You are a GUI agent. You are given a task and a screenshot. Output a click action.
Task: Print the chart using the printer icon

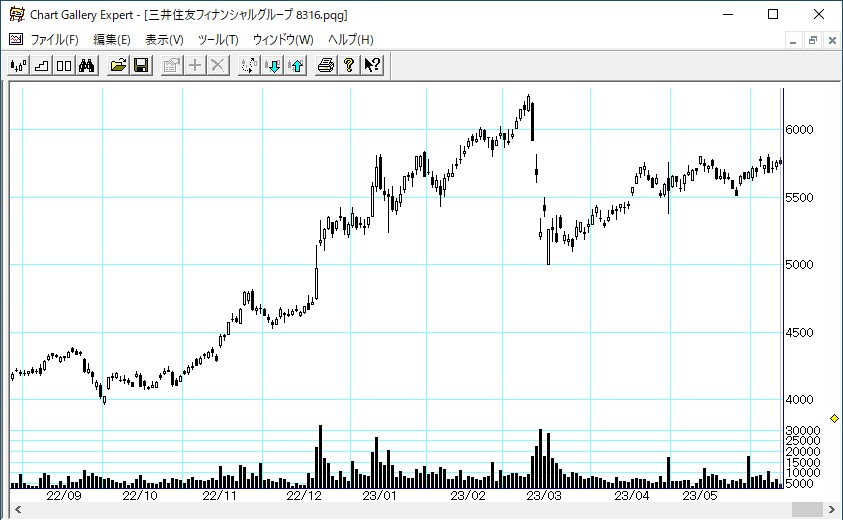pos(326,66)
